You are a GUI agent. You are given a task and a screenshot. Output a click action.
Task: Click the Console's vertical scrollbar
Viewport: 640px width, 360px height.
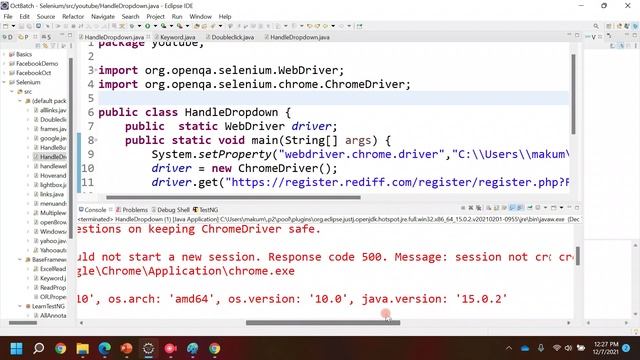pyautogui.click(x=578, y=256)
